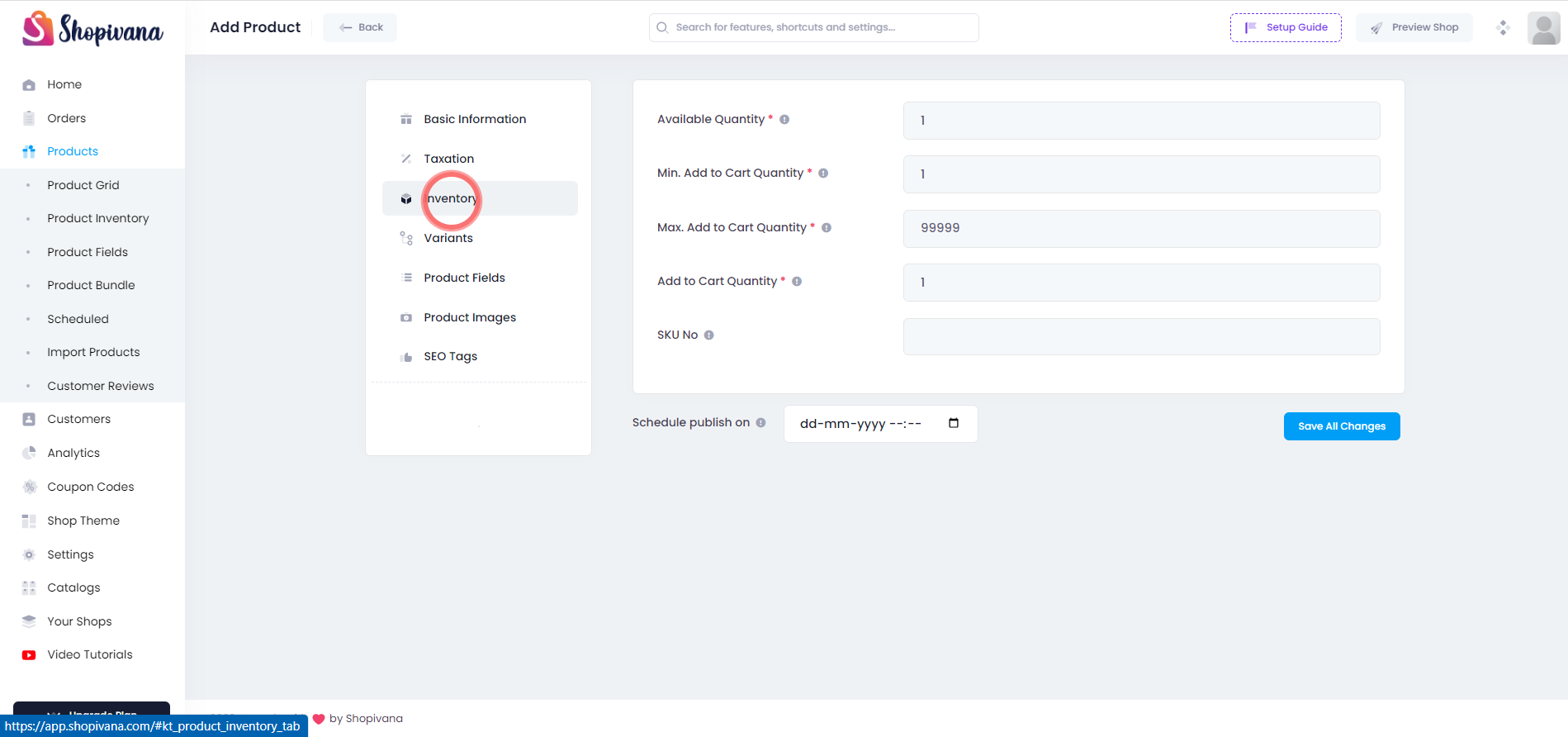Viewport: 1568px width, 737px height.
Task: Open Scheduled products in the sidebar
Action: [78, 319]
